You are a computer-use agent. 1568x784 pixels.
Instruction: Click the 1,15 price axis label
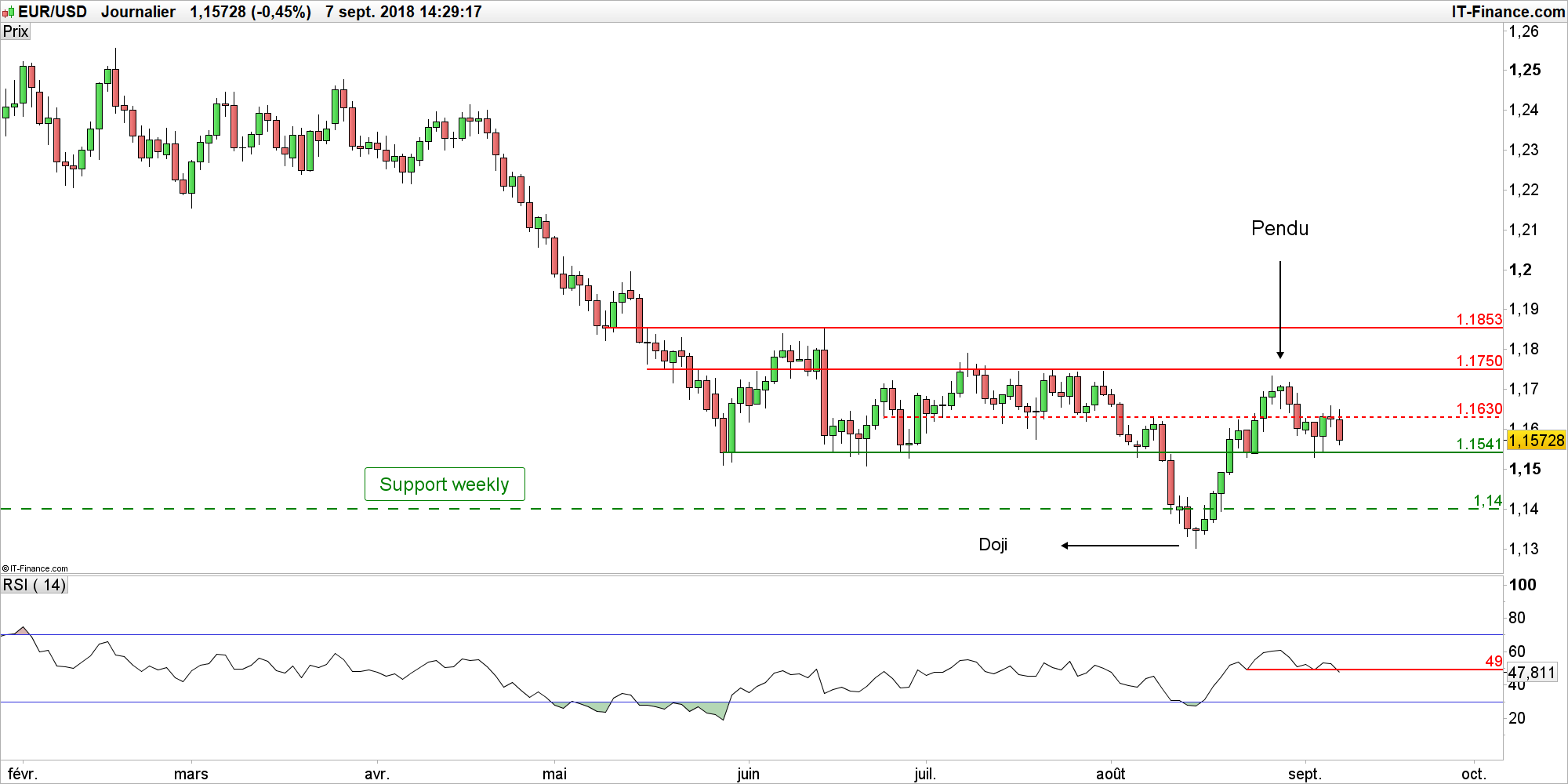coord(1525,469)
